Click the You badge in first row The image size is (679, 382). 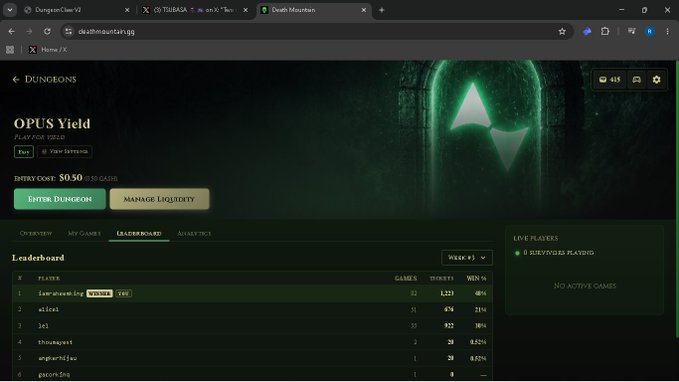point(123,294)
